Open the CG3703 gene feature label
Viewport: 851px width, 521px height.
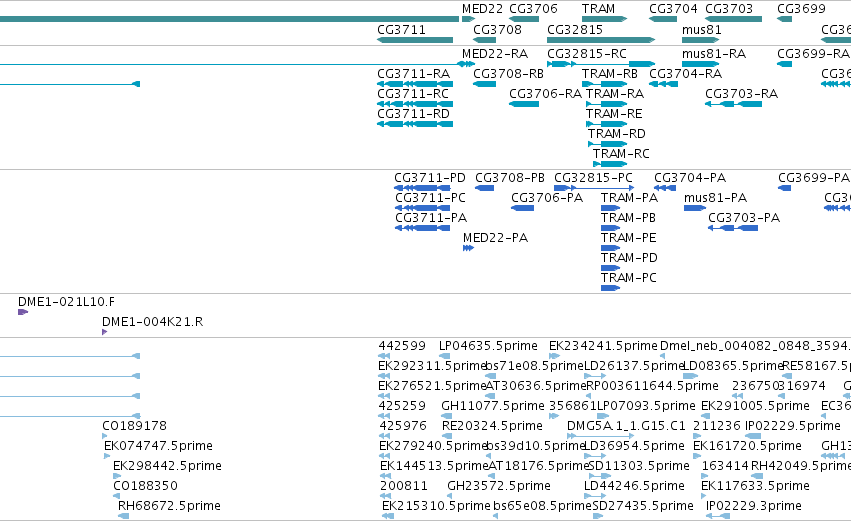click(729, 9)
